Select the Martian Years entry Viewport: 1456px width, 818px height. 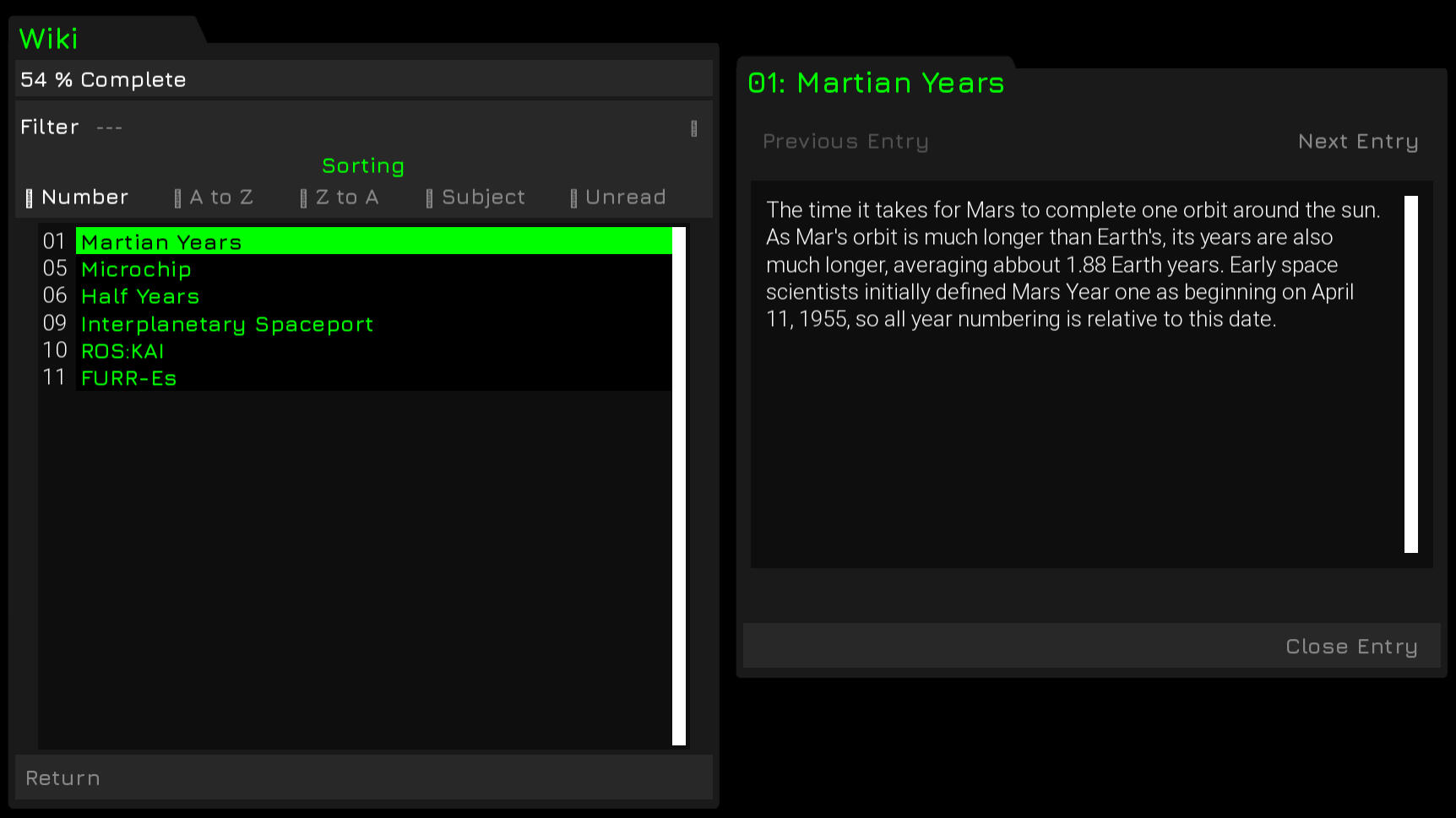click(373, 241)
